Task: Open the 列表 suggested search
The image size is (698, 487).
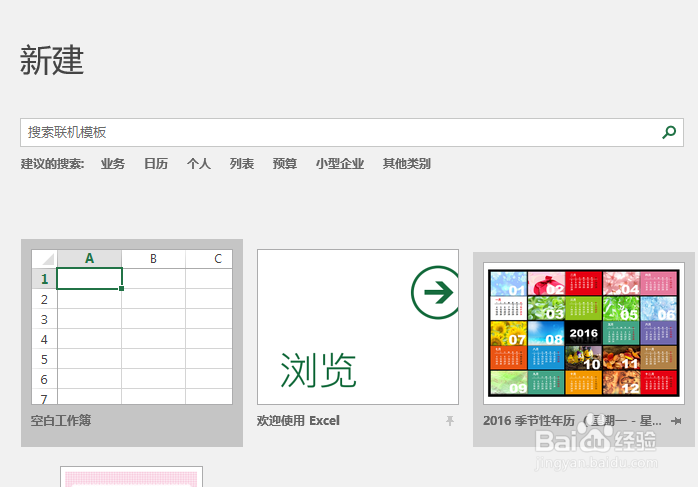Action: (242, 164)
